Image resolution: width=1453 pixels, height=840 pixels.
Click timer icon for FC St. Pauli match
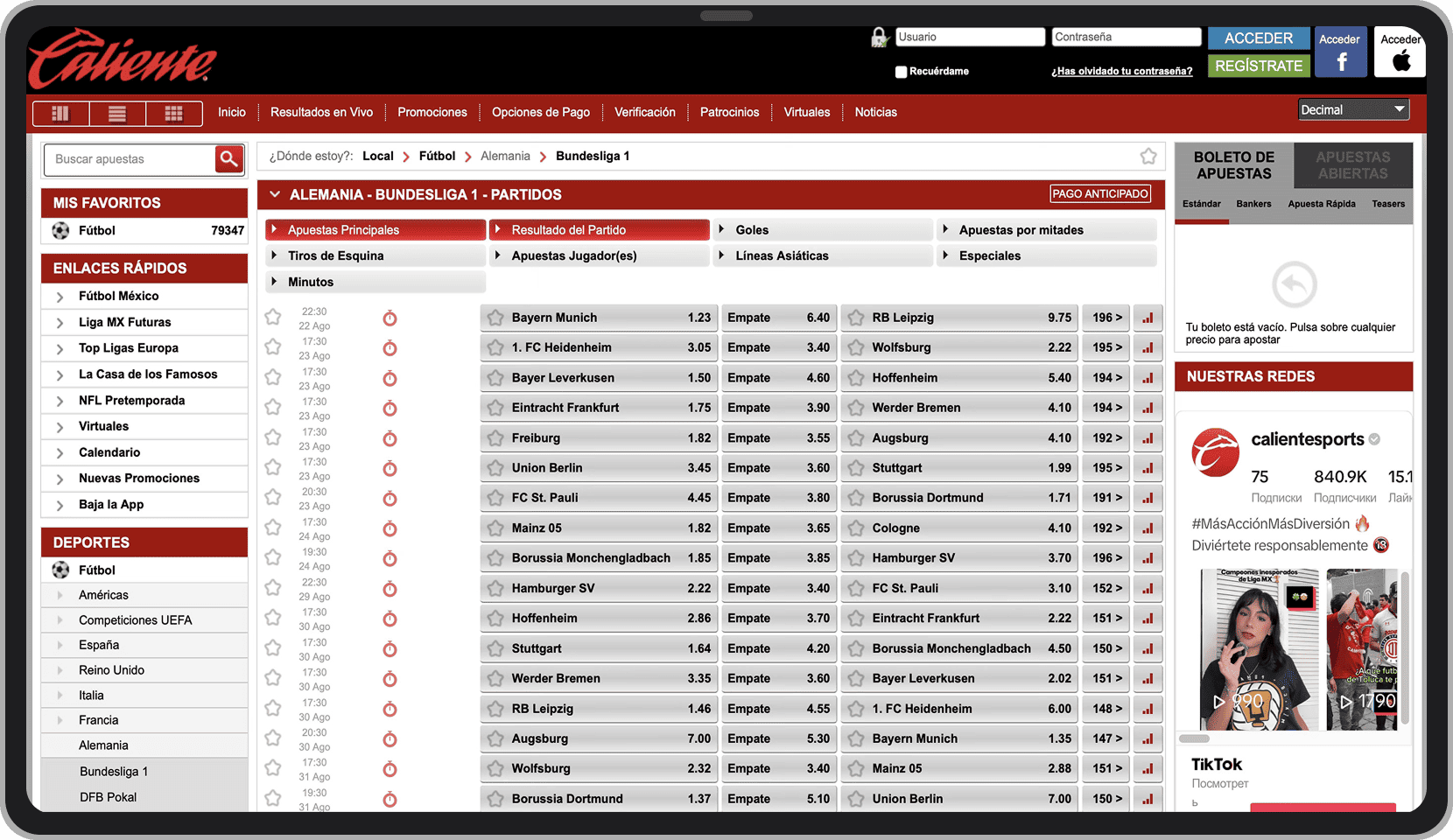tap(390, 499)
